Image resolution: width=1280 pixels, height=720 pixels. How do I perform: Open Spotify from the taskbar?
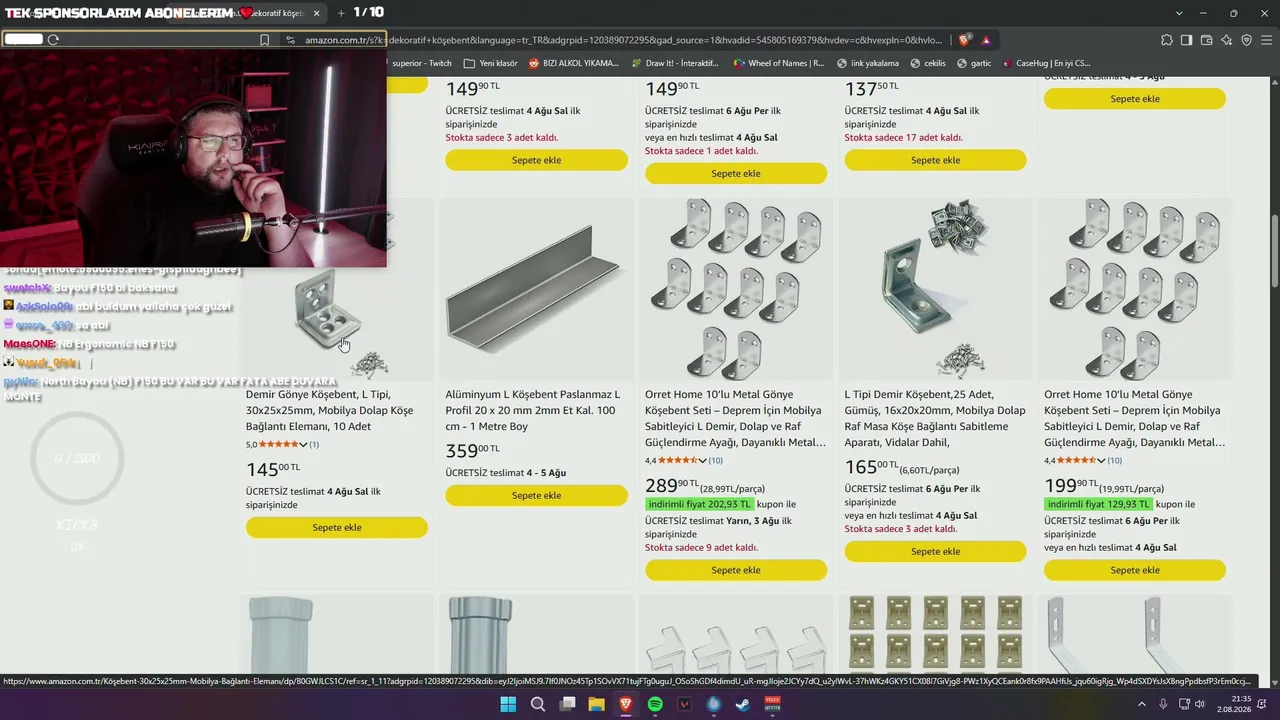coord(655,704)
